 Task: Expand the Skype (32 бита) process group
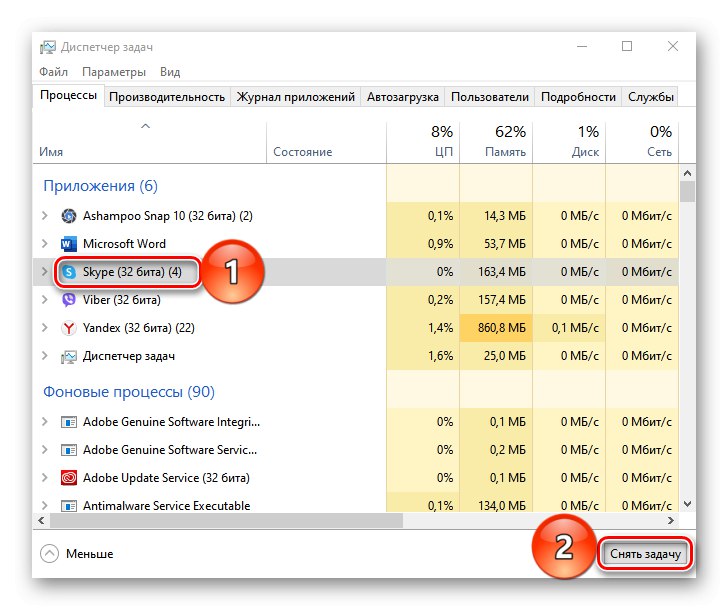click(45, 272)
